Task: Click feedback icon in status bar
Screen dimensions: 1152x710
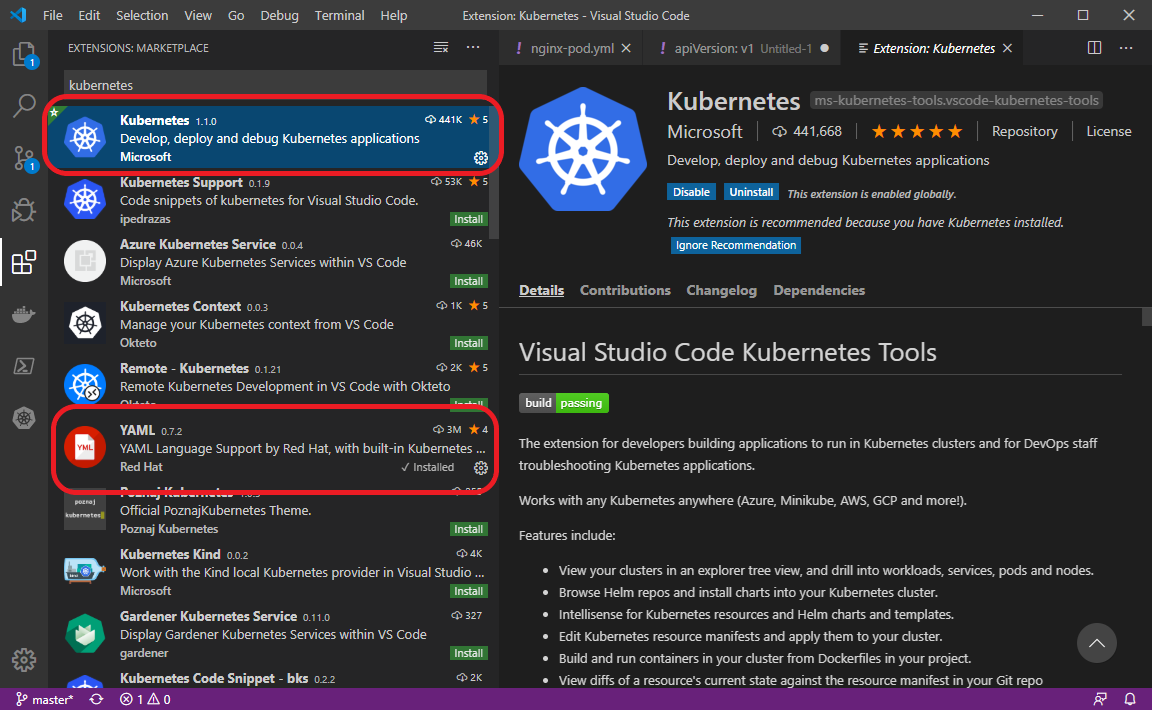Action: tap(1100, 700)
